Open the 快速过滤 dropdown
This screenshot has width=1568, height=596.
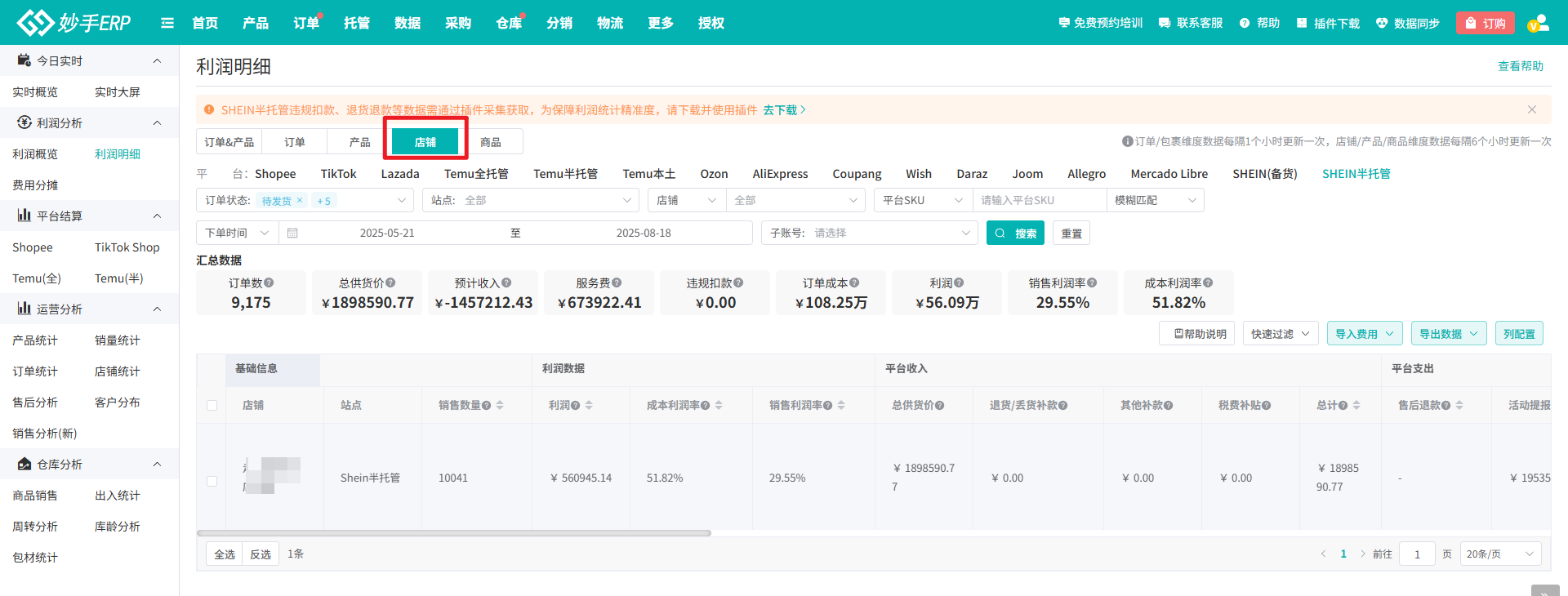(x=1281, y=334)
